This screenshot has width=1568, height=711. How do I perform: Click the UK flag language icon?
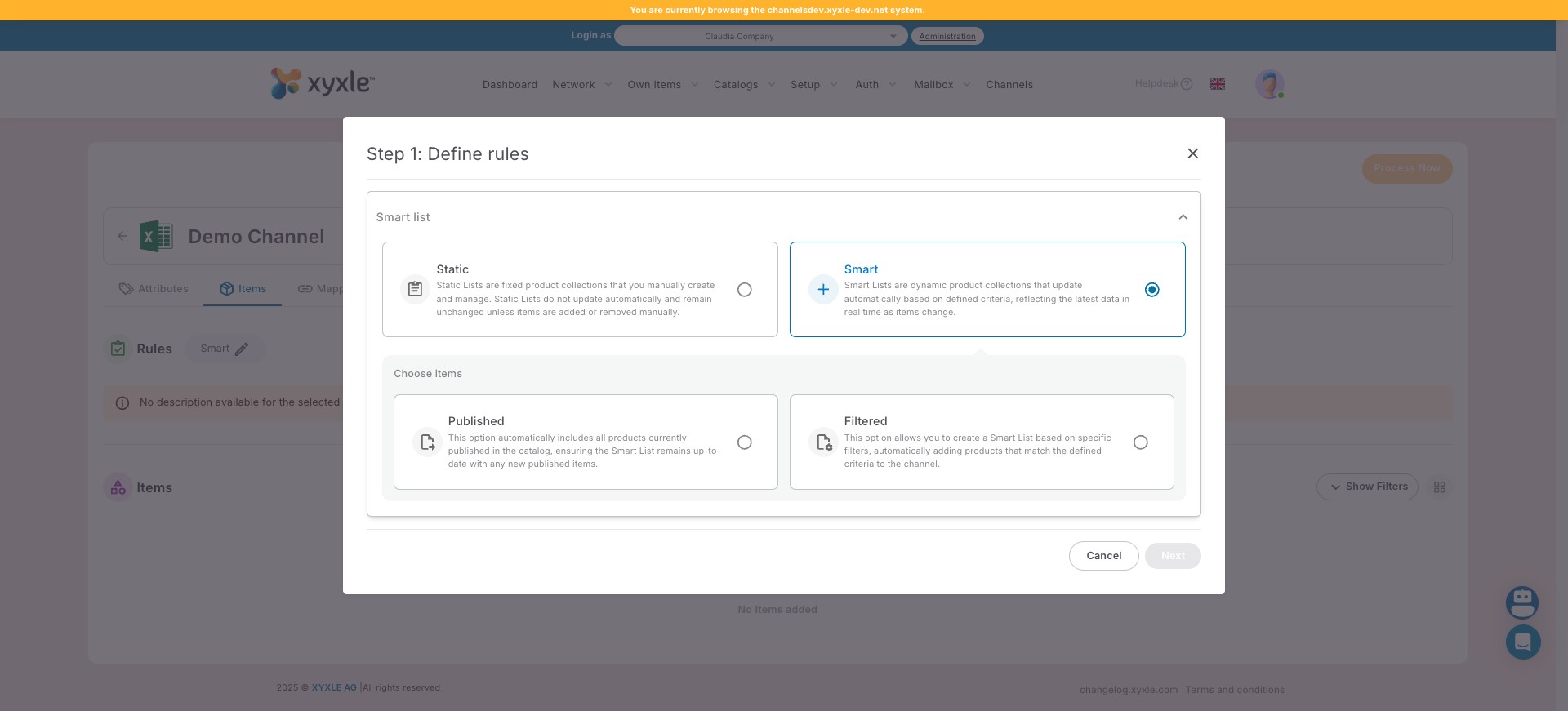(1217, 84)
